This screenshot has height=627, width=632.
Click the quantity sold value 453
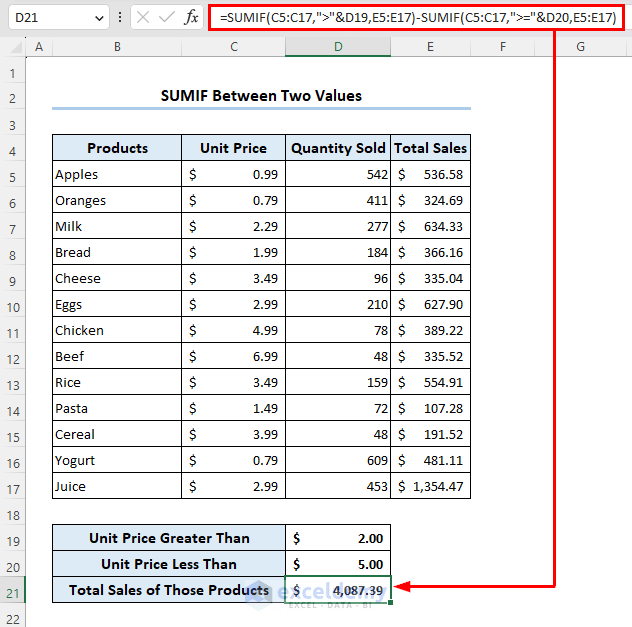(338, 486)
